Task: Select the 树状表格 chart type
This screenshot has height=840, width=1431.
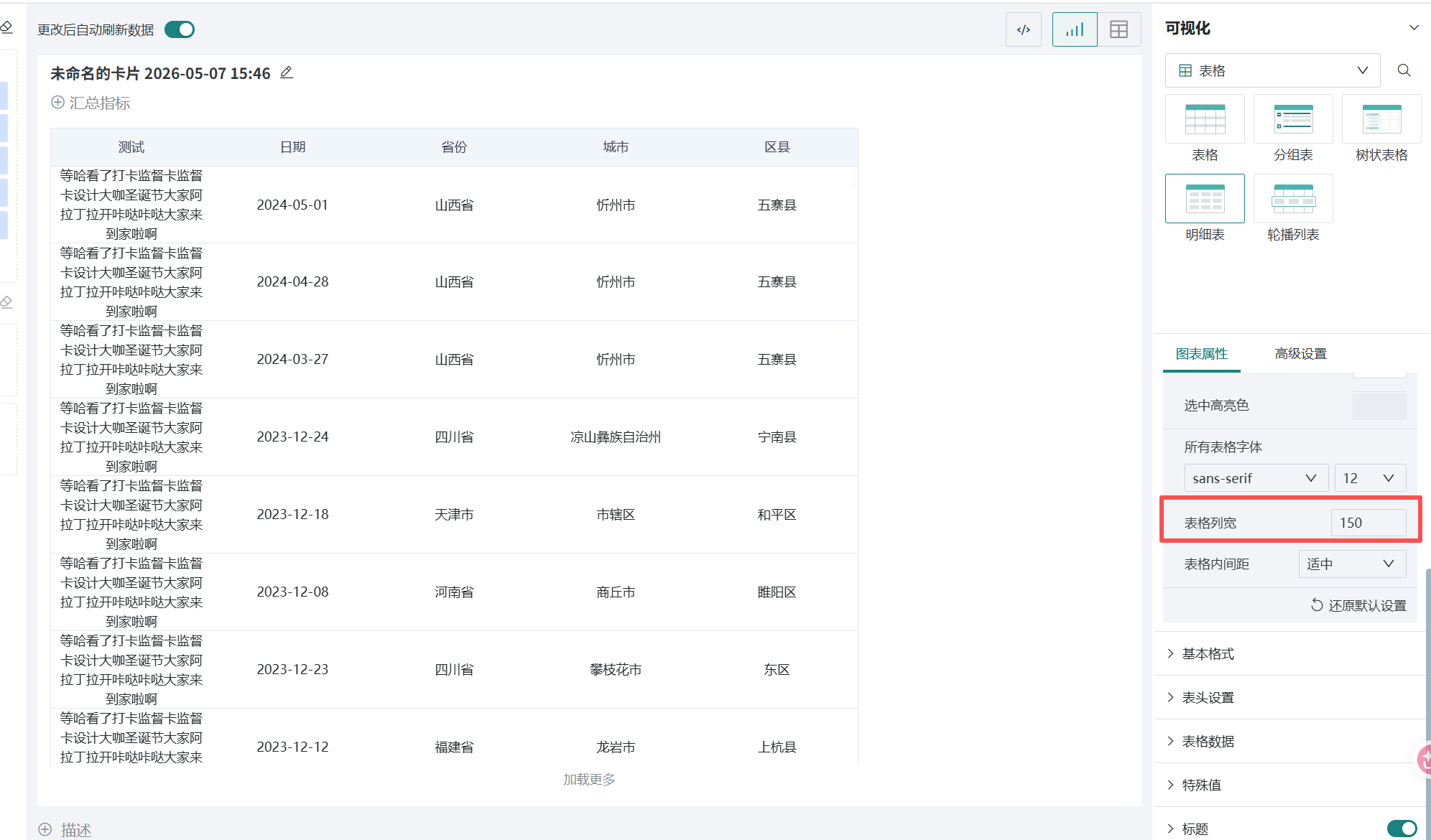Action: pyautogui.click(x=1381, y=129)
